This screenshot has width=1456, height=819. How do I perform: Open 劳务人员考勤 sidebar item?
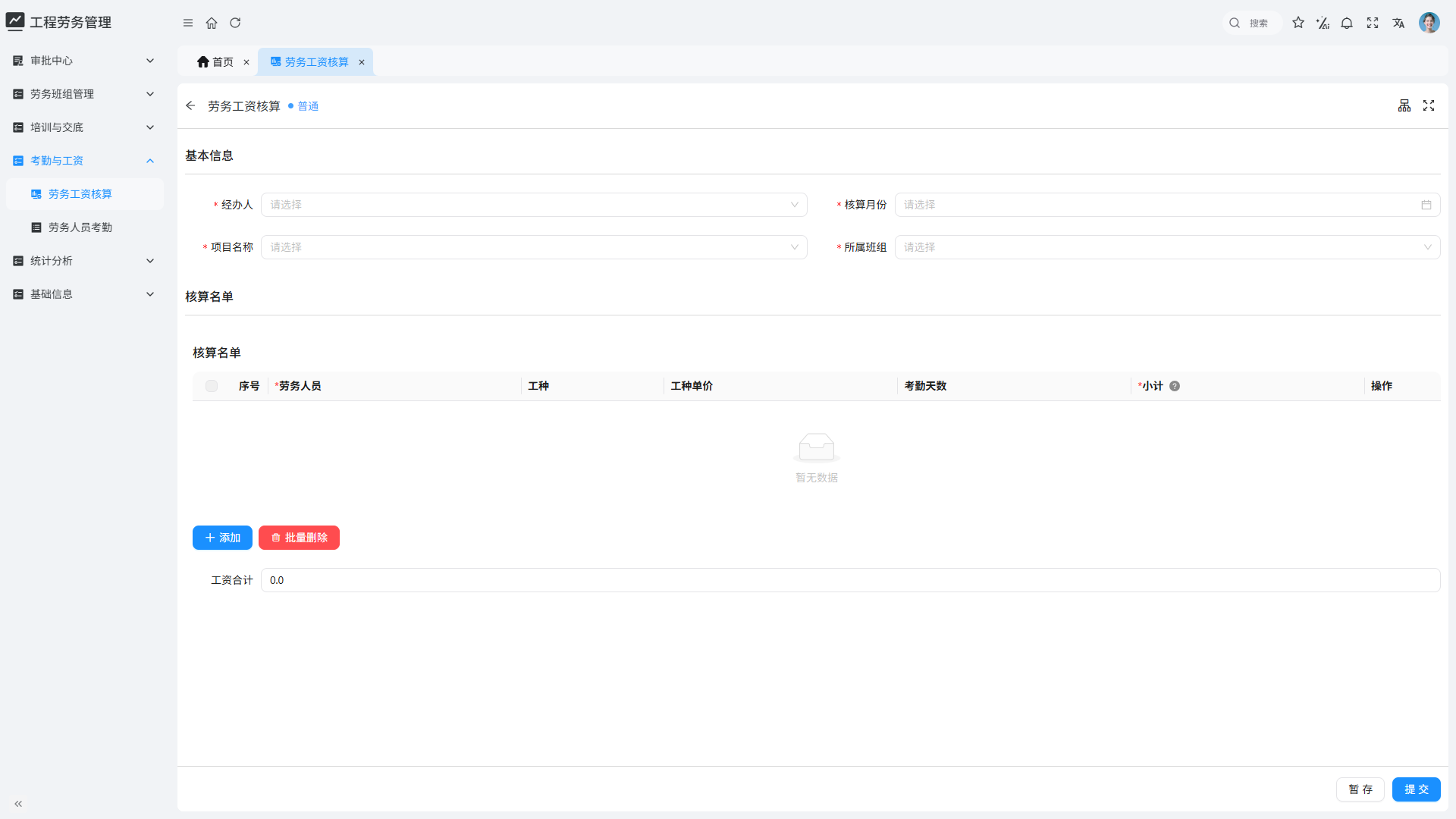click(x=85, y=227)
